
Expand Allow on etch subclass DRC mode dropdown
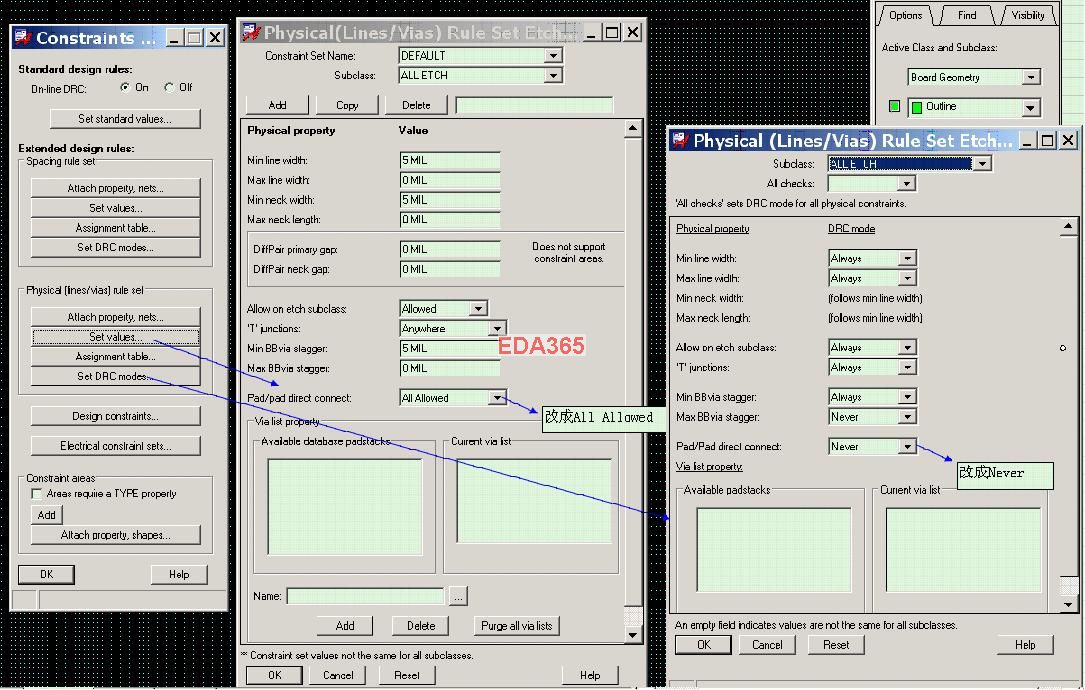pos(907,347)
